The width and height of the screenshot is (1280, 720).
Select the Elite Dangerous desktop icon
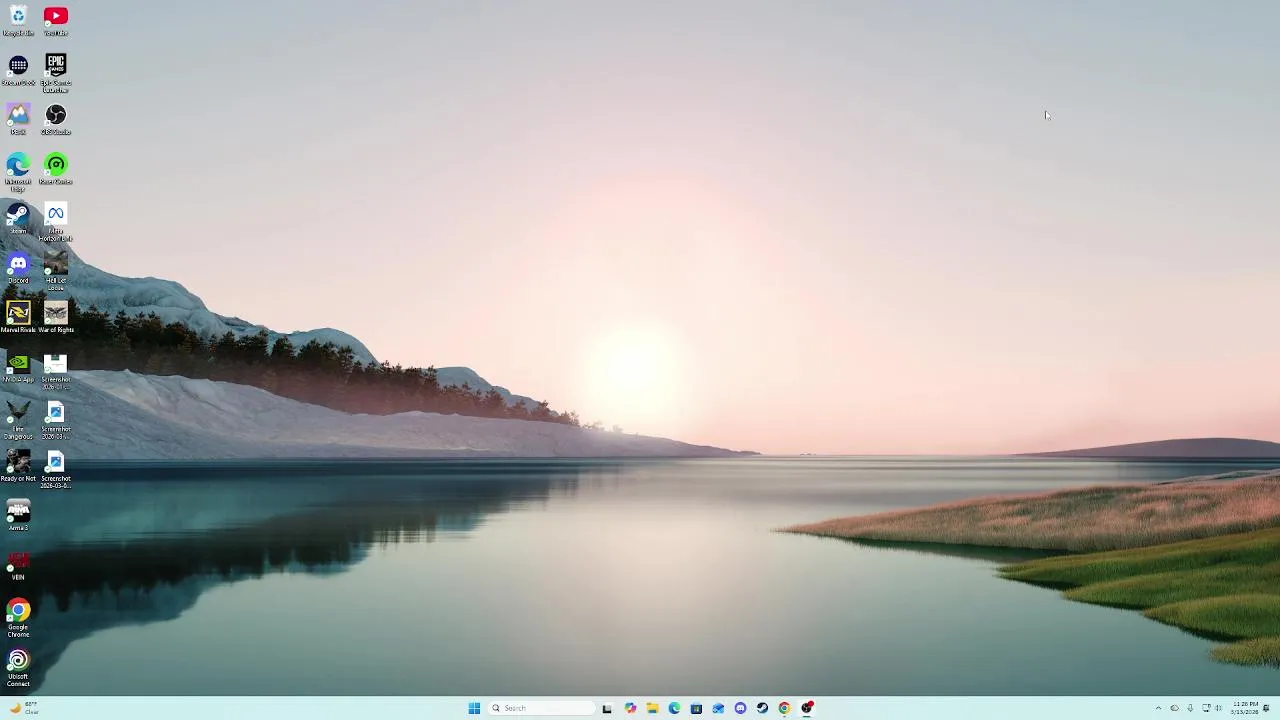[18, 421]
